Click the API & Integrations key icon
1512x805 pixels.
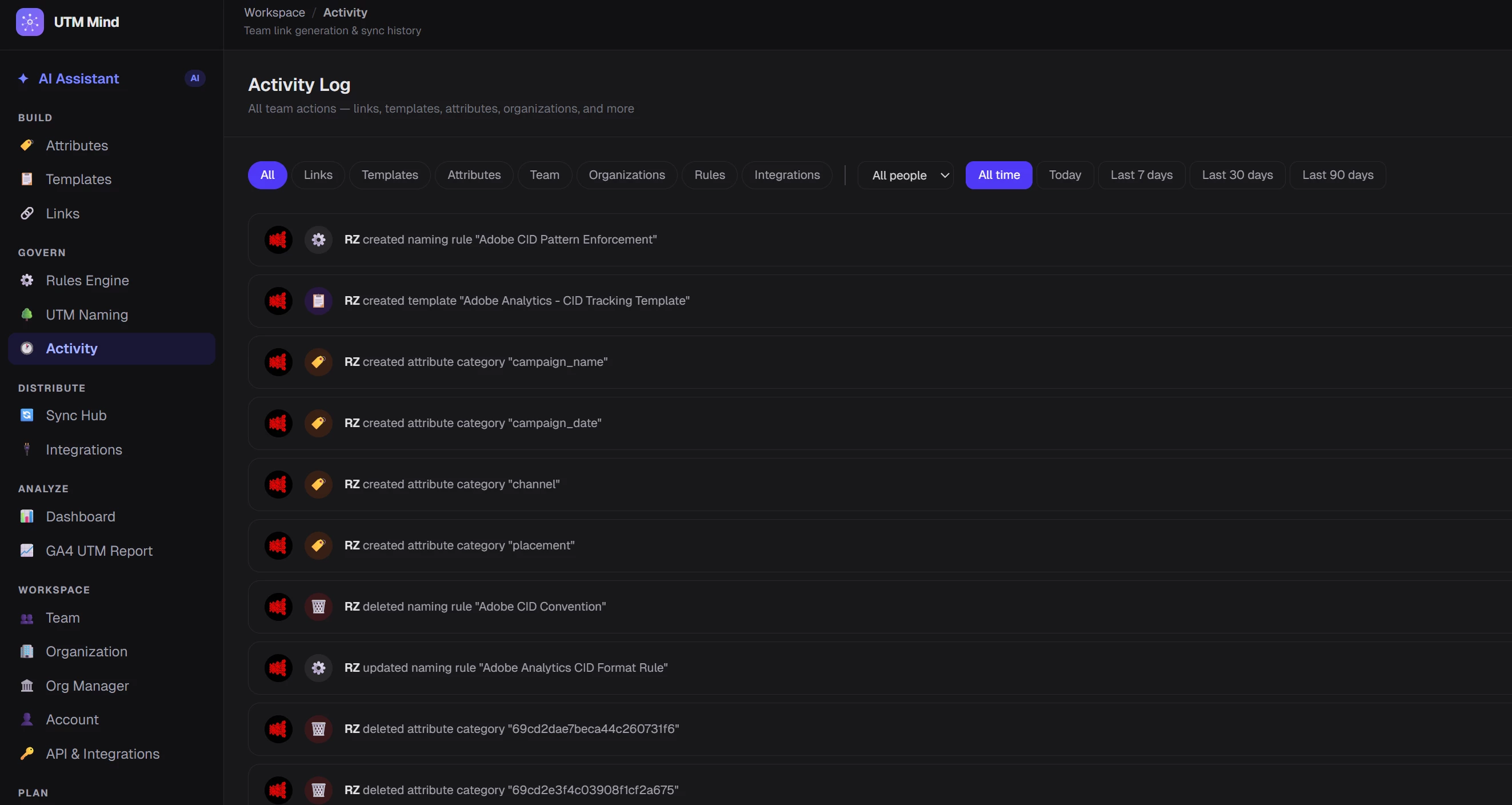[27, 754]
